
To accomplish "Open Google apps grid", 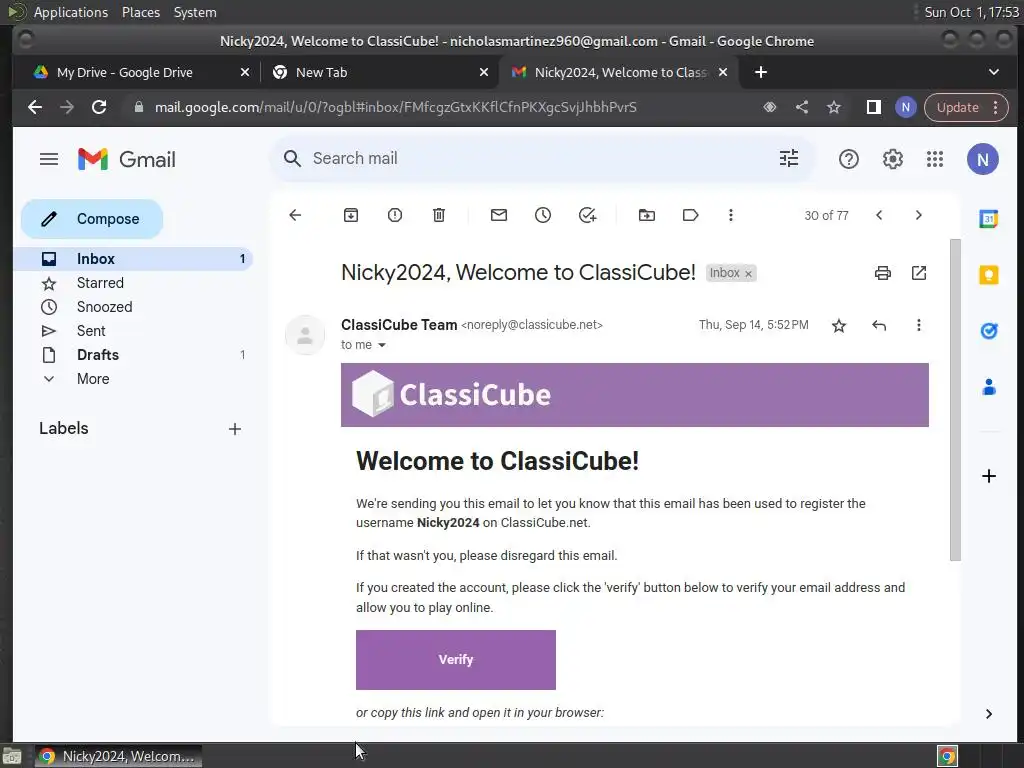I will [935, 159].
